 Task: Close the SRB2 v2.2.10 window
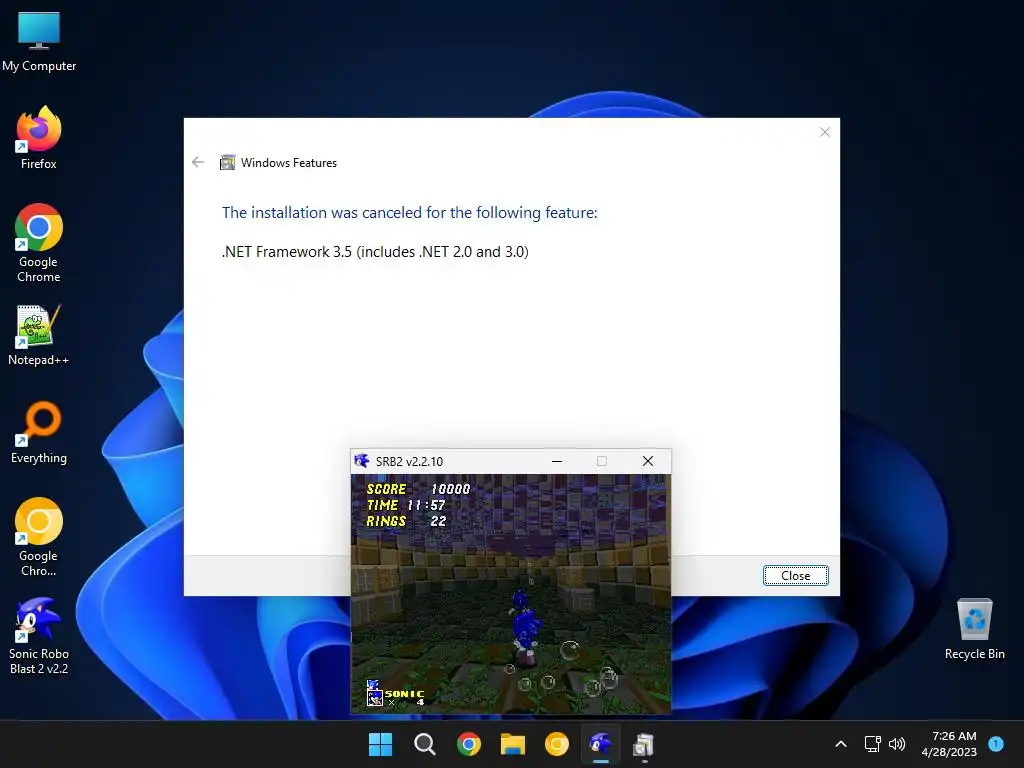tap(648, 461)
